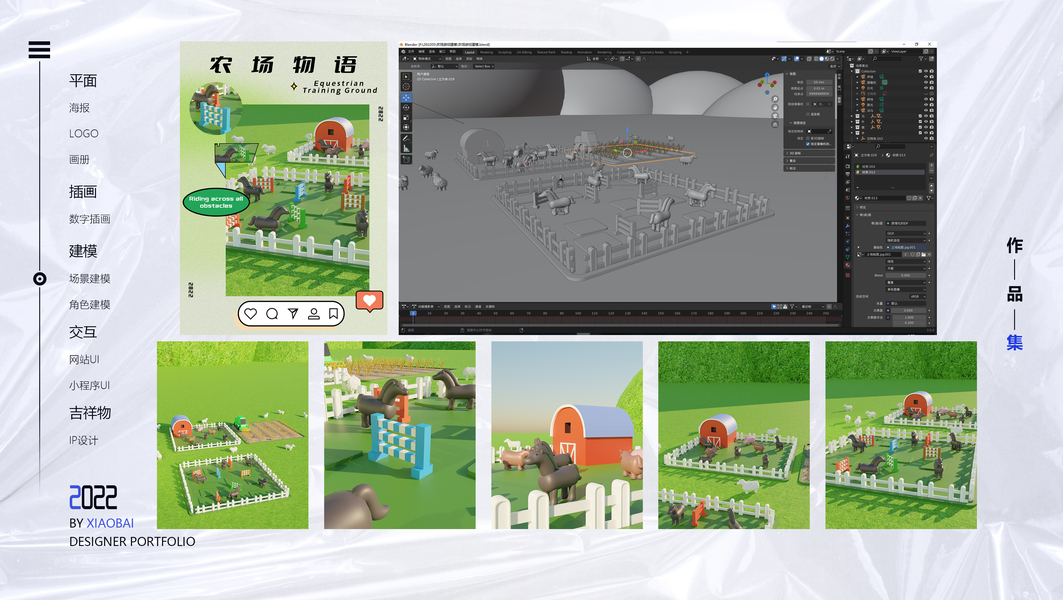Viewport: 1063px width, 600px height.
Task: Open the 动画摄影表 editor mode dropdown
Action: pos(426,306)
